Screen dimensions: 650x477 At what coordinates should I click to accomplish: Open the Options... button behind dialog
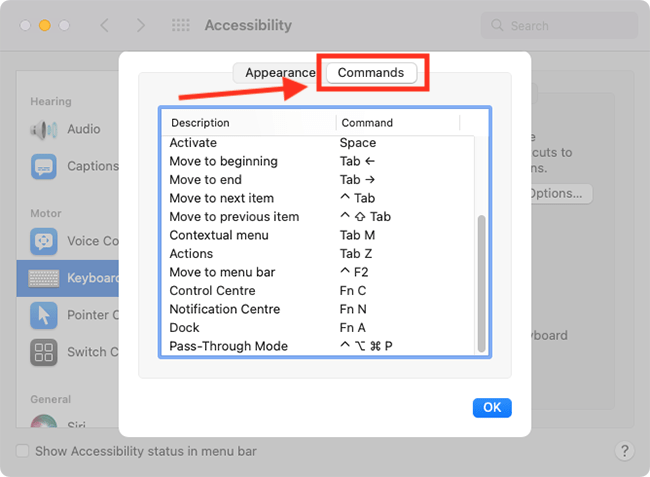click(x=559, y=194)
